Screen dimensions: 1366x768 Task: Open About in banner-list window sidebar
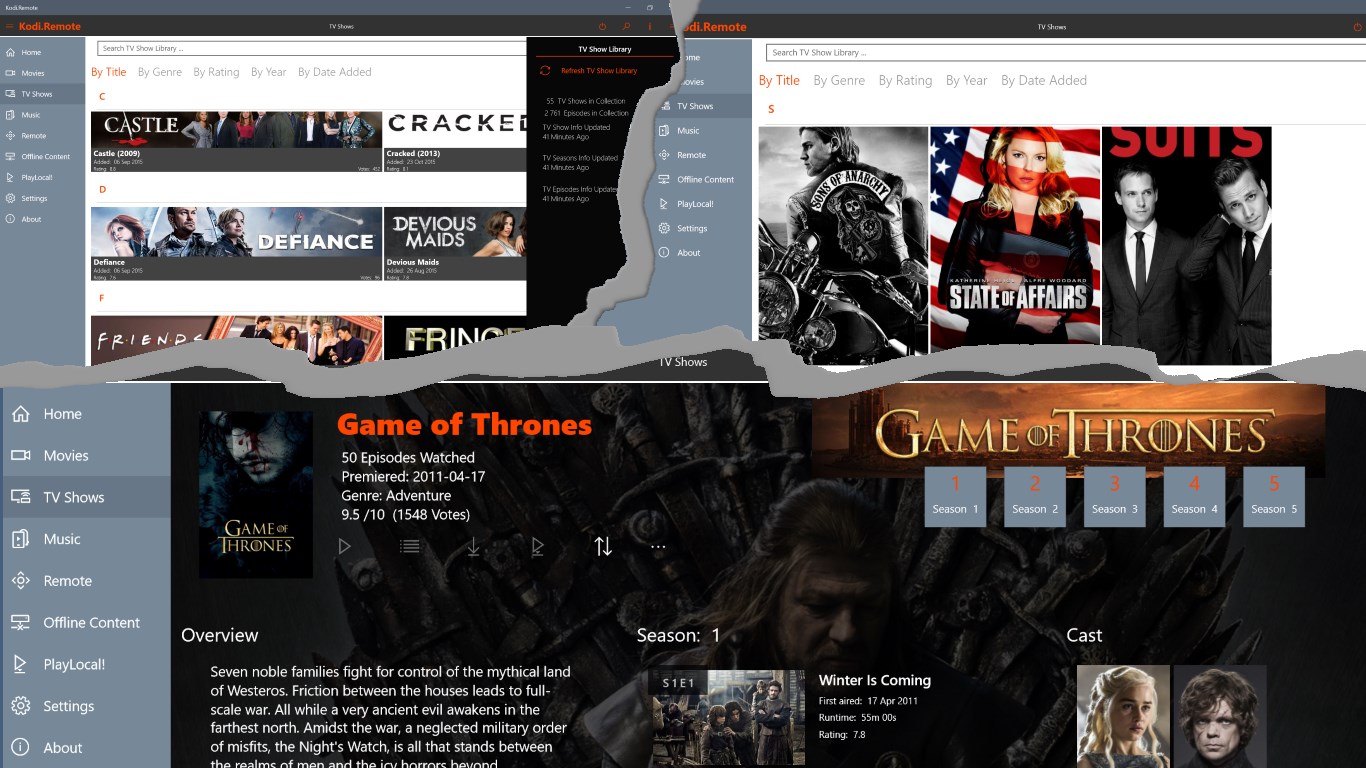pyautogui.click(x=43, y=219)
